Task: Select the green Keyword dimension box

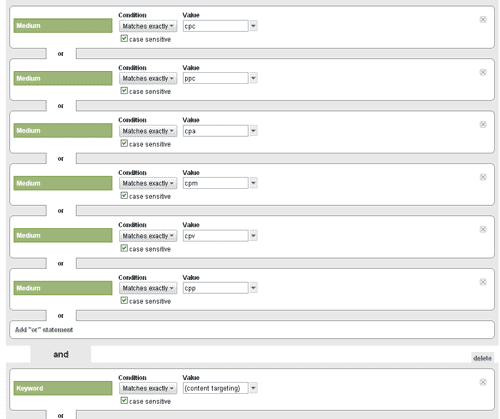Action: point(63,388)
